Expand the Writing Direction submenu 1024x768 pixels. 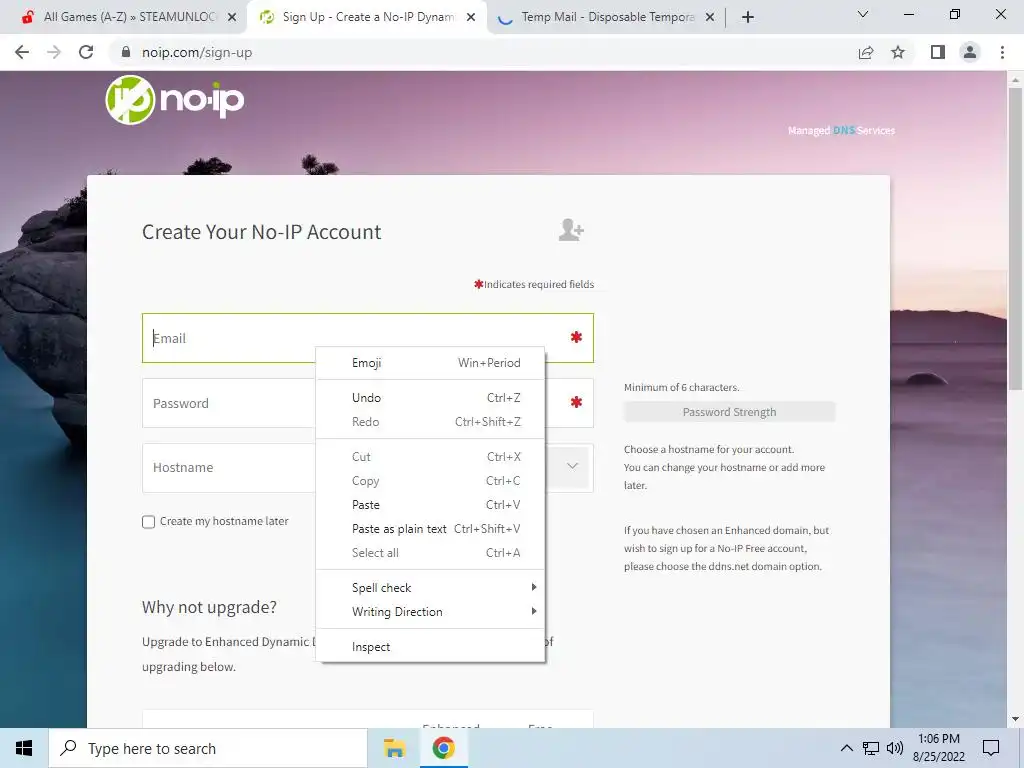tap(430, 612)
